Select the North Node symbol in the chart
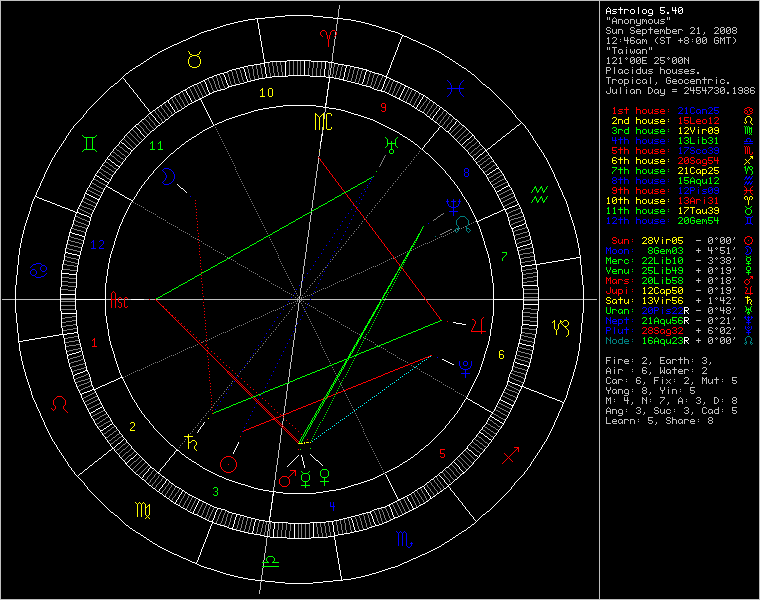The width and height of the screenshot is (760, 600). tap(463, 224)
